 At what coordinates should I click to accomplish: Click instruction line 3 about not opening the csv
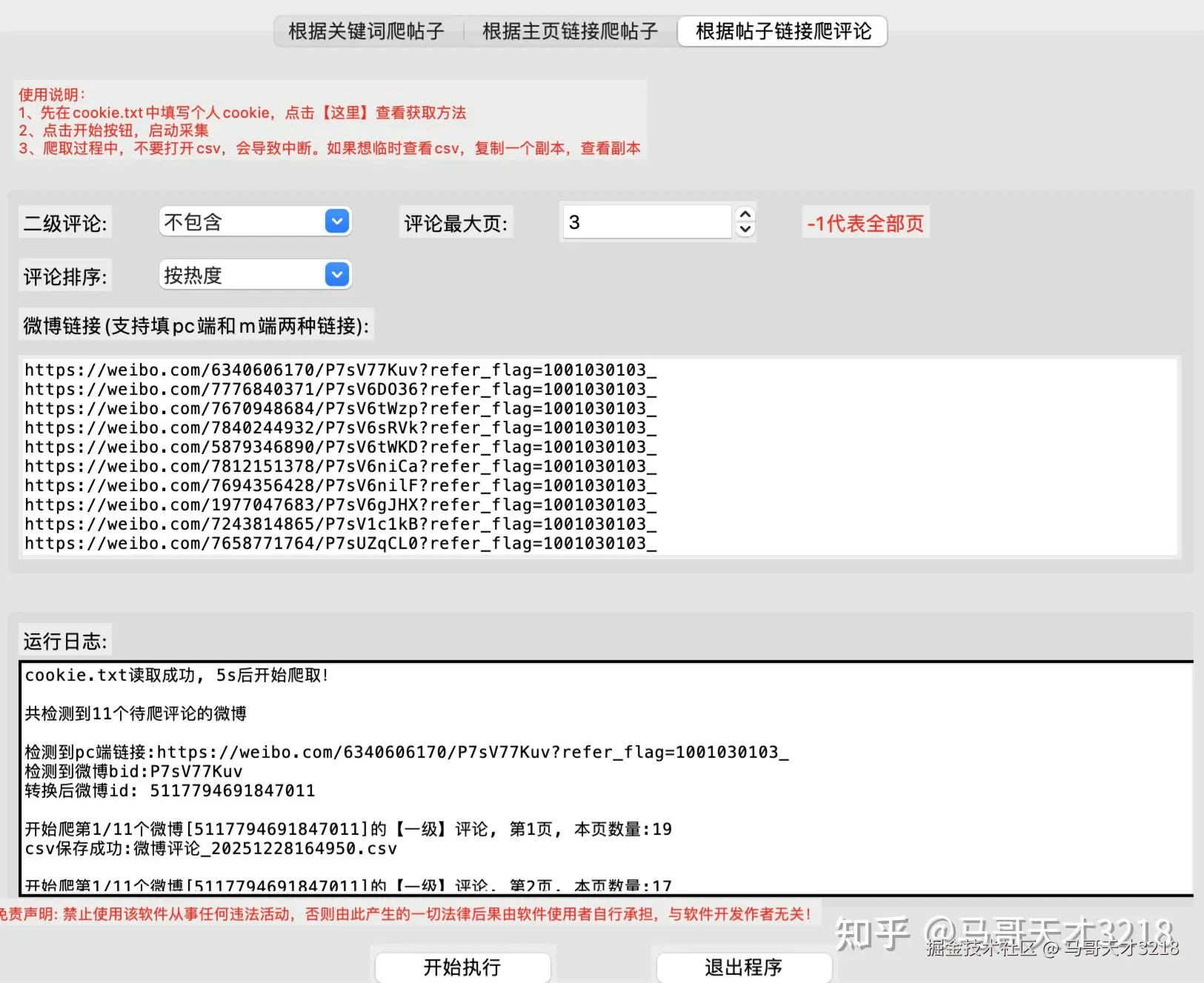click(x=330, y=148)
